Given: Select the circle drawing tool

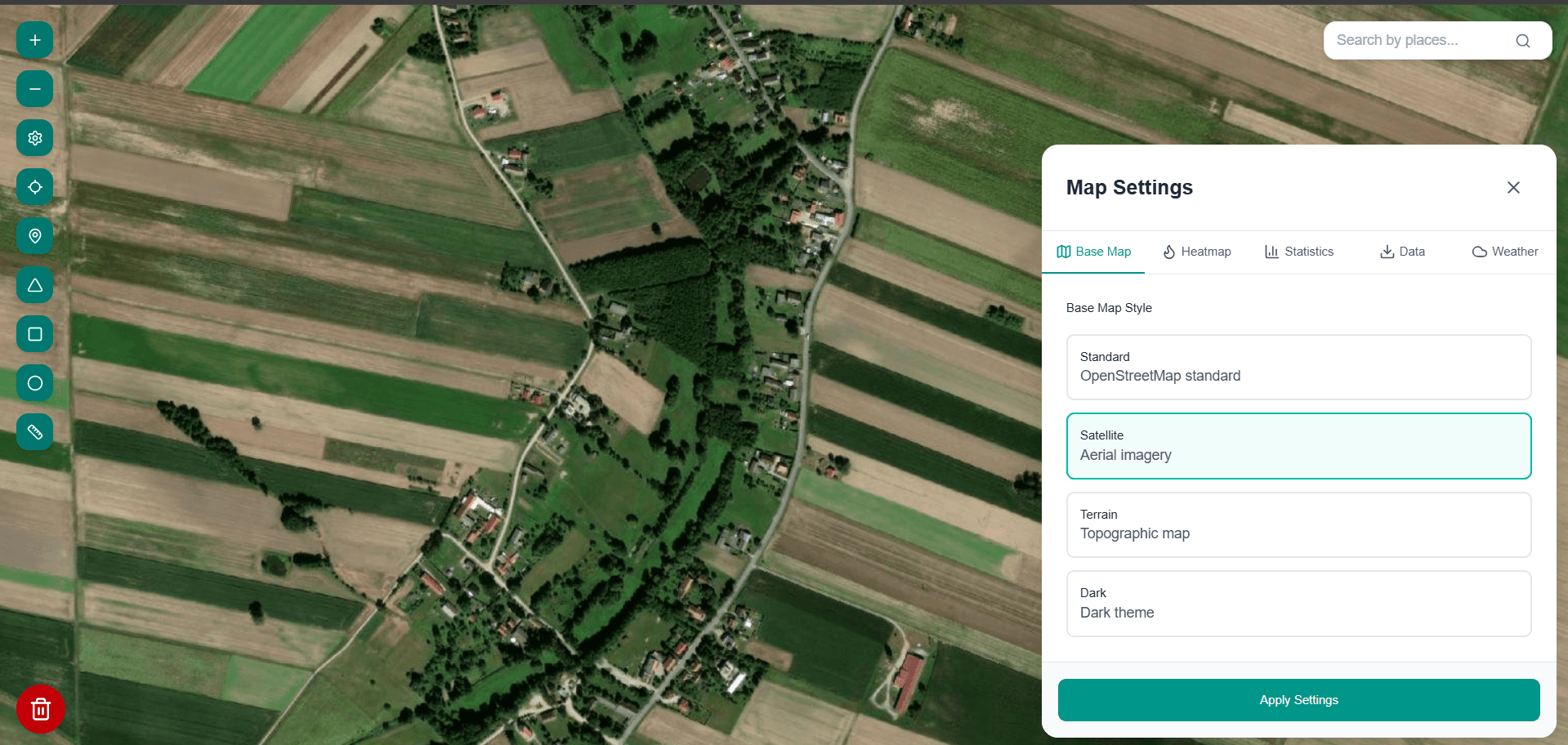Looking at the screenshot, I should (x=35, y=383).
